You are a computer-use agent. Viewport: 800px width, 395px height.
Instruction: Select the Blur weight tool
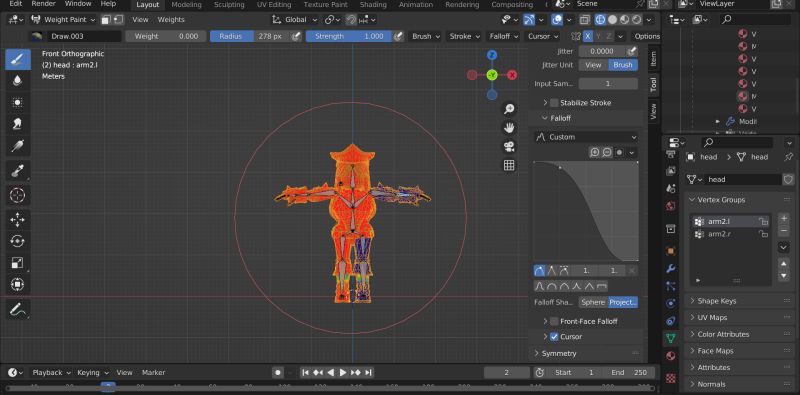tap(17, 81)
